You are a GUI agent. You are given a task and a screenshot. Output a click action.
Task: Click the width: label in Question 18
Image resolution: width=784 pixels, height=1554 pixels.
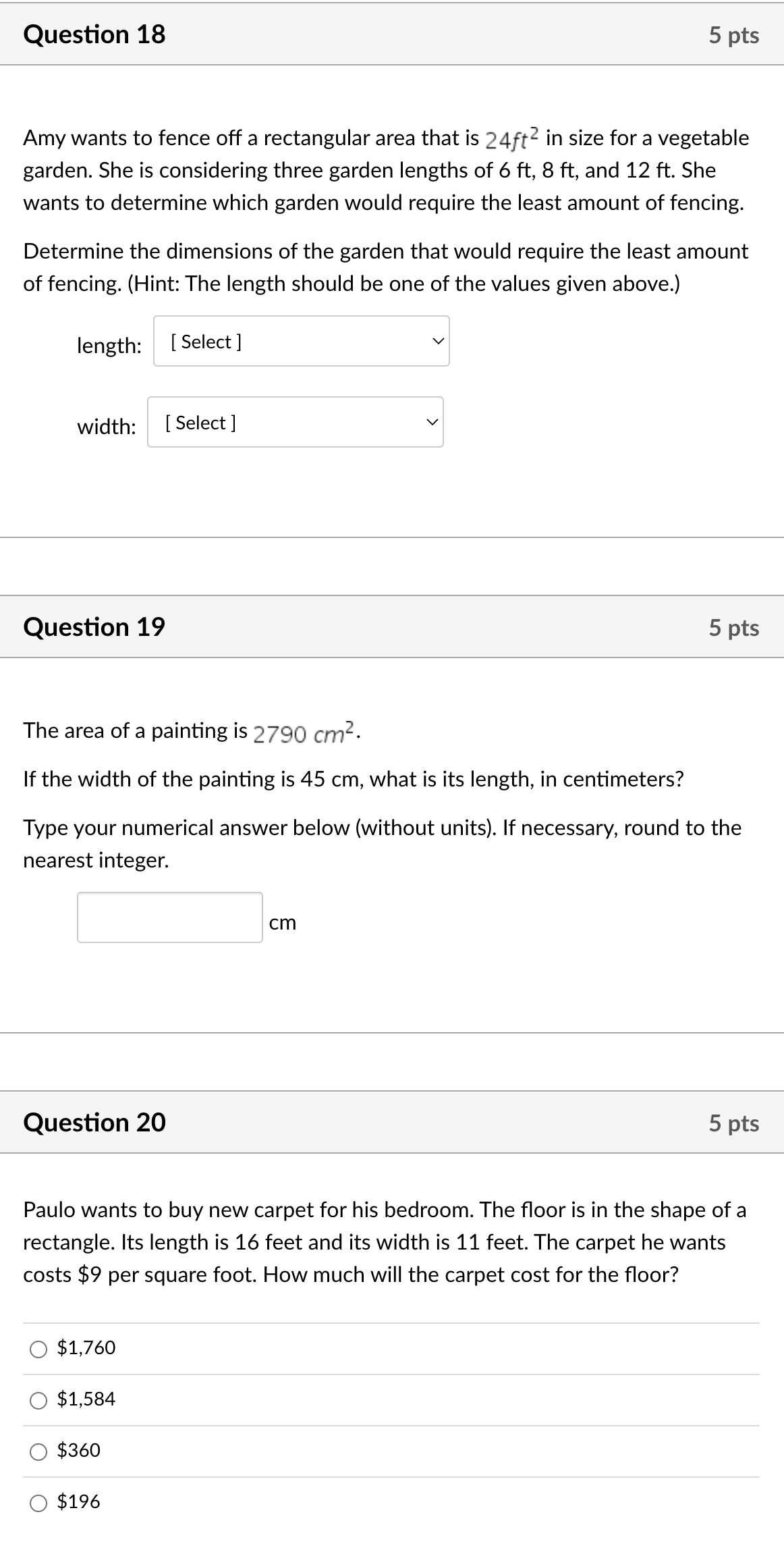[x=105, y=426]
